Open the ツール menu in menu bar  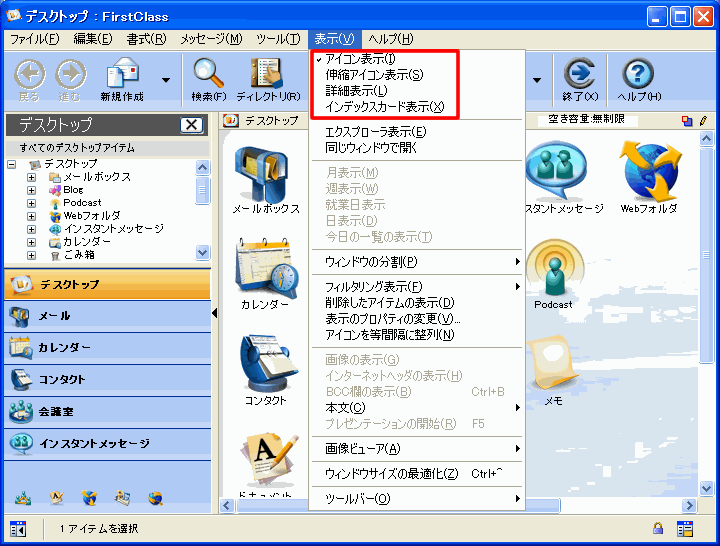tap(277, 38)
